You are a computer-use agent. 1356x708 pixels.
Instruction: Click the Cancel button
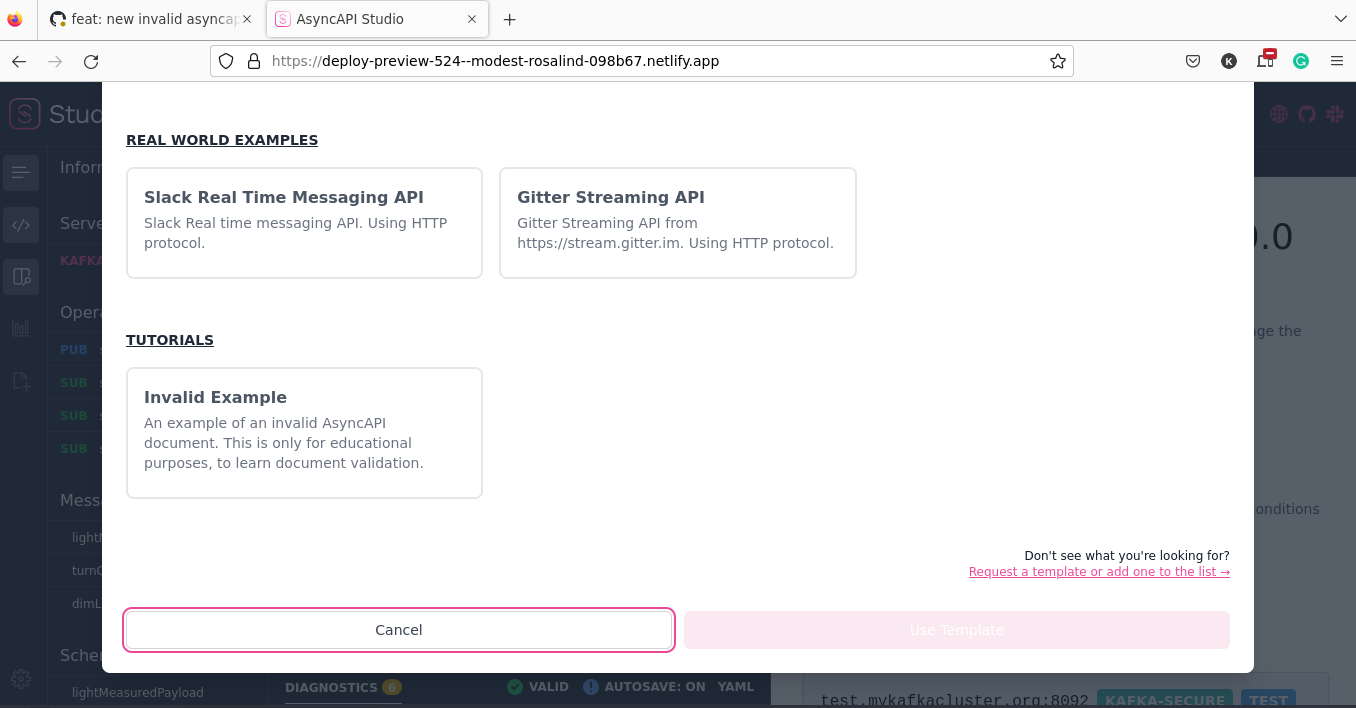(x=399, y=630)
